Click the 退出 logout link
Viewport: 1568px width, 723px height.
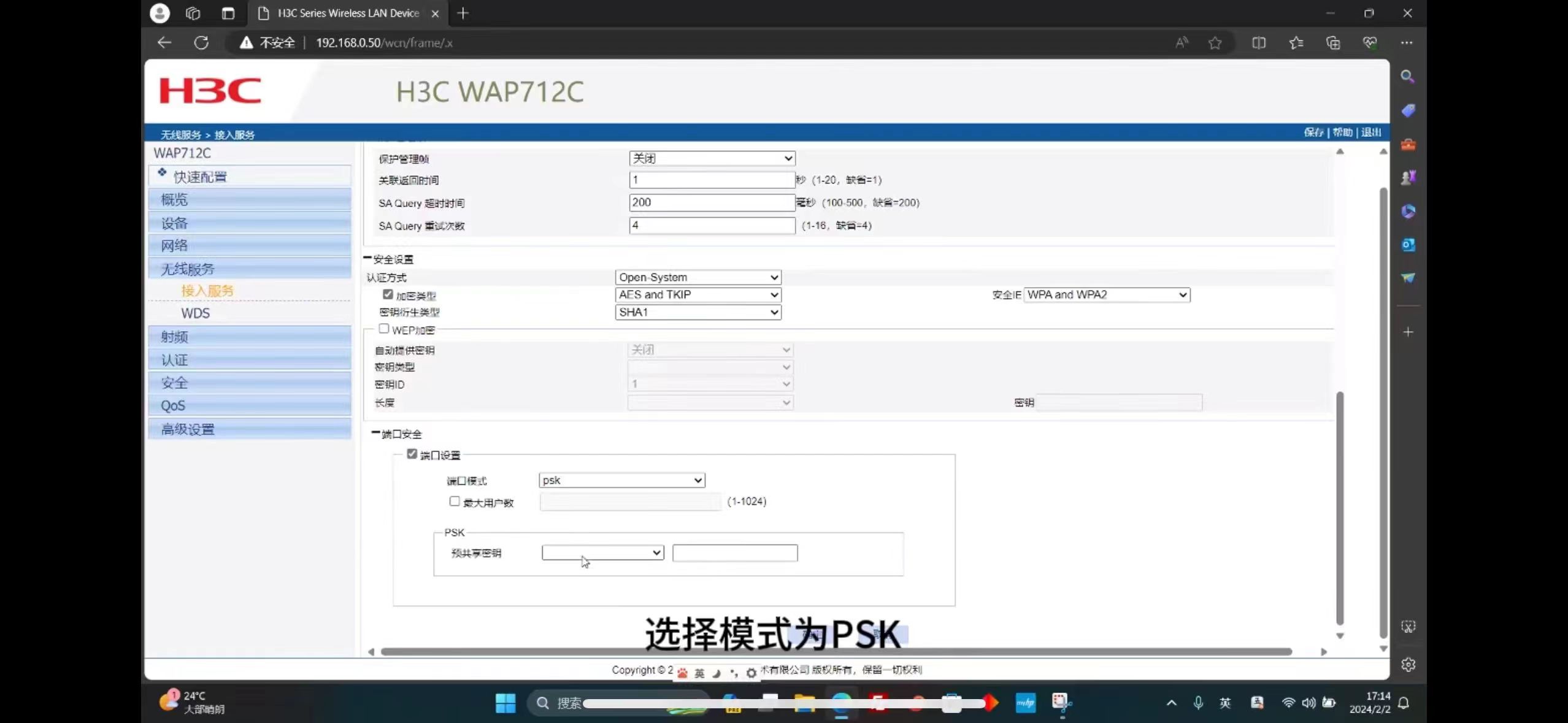pyautogui.click(x=1371, y=132)
